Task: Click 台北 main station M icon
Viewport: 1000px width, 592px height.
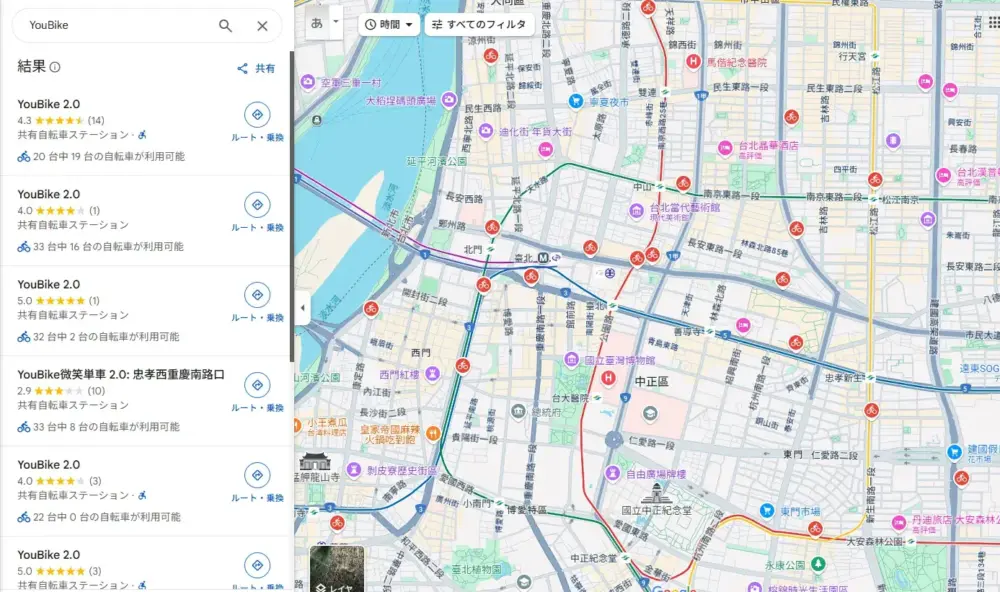Action: [543, 258]
